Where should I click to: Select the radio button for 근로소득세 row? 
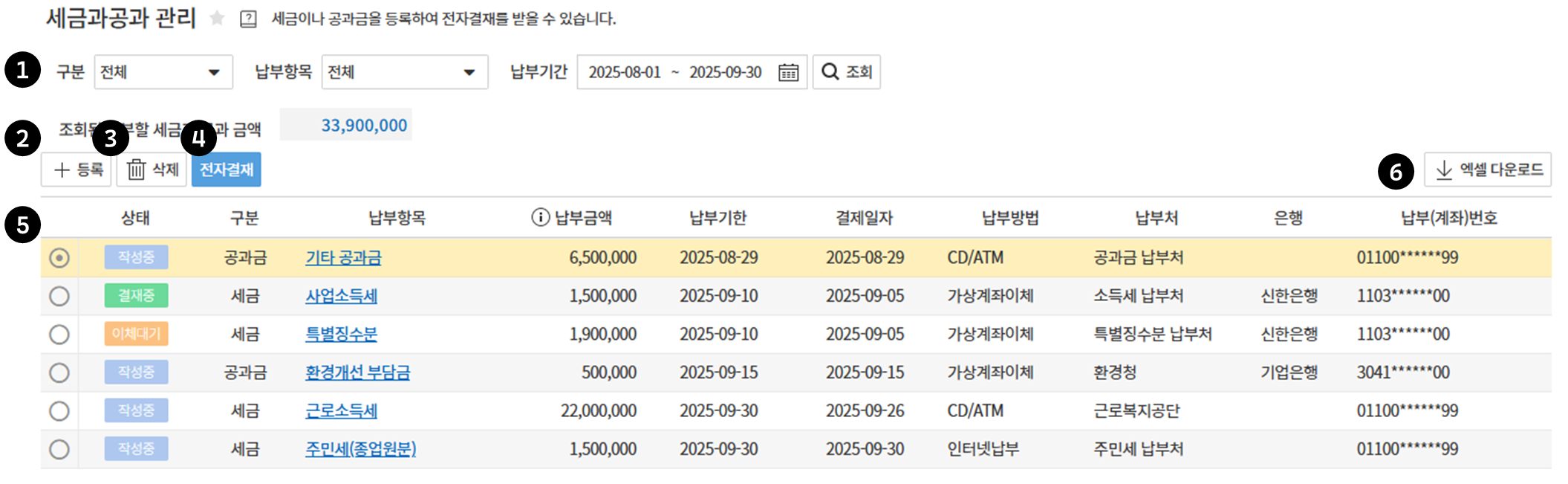pos(59,411)
